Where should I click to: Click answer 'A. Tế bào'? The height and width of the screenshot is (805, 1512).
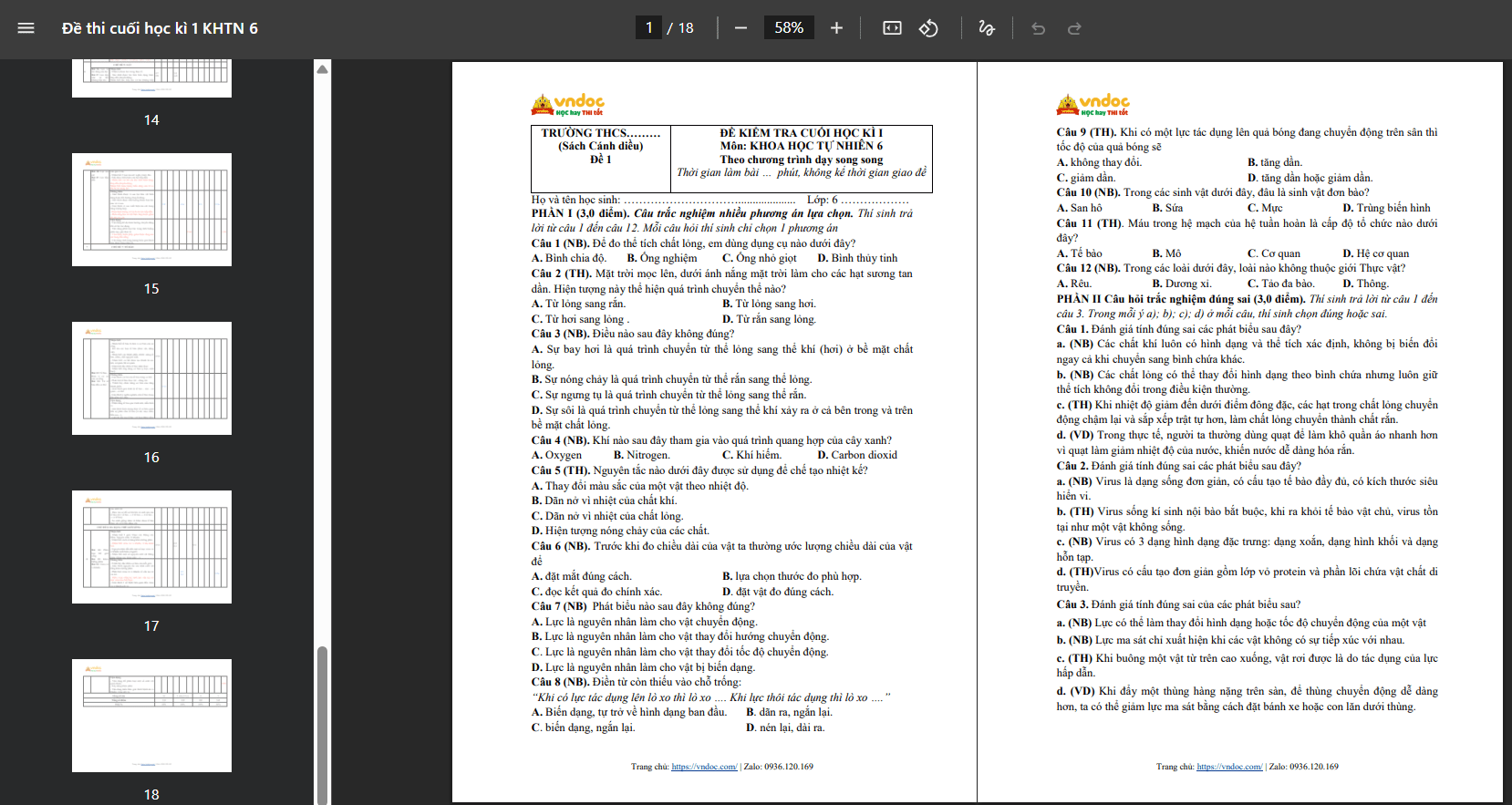click(x=1080, y=253)
